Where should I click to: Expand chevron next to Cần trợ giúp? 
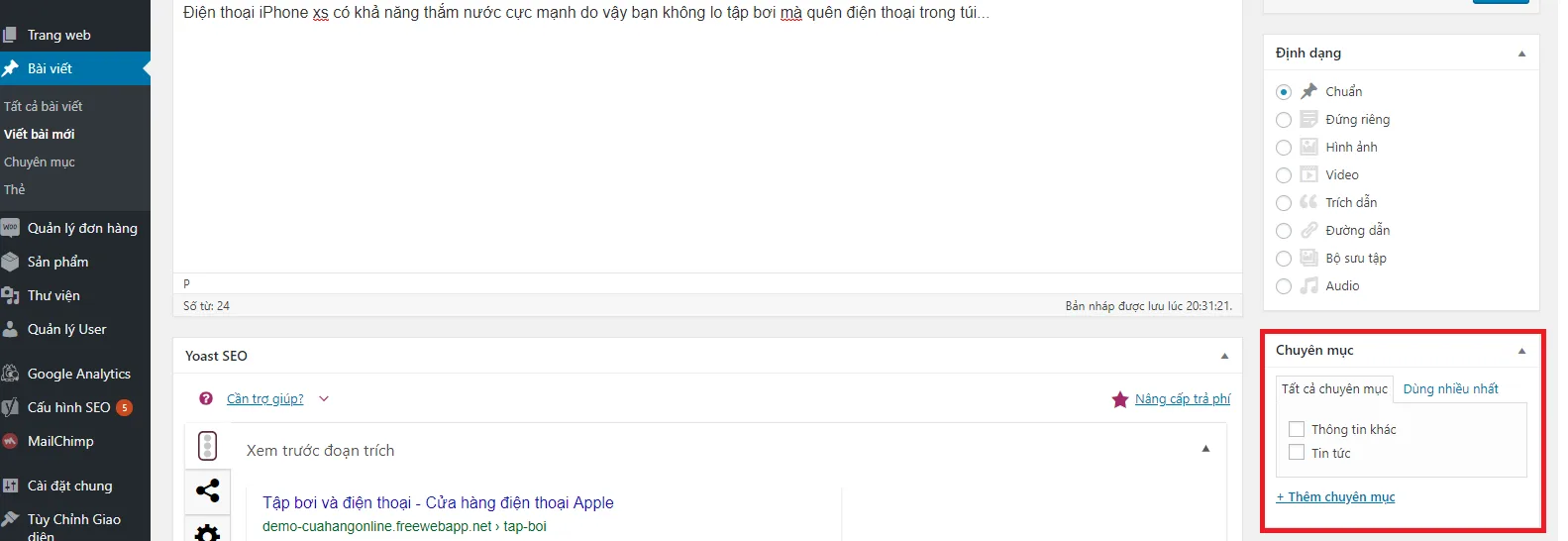(x=323, y=399)
